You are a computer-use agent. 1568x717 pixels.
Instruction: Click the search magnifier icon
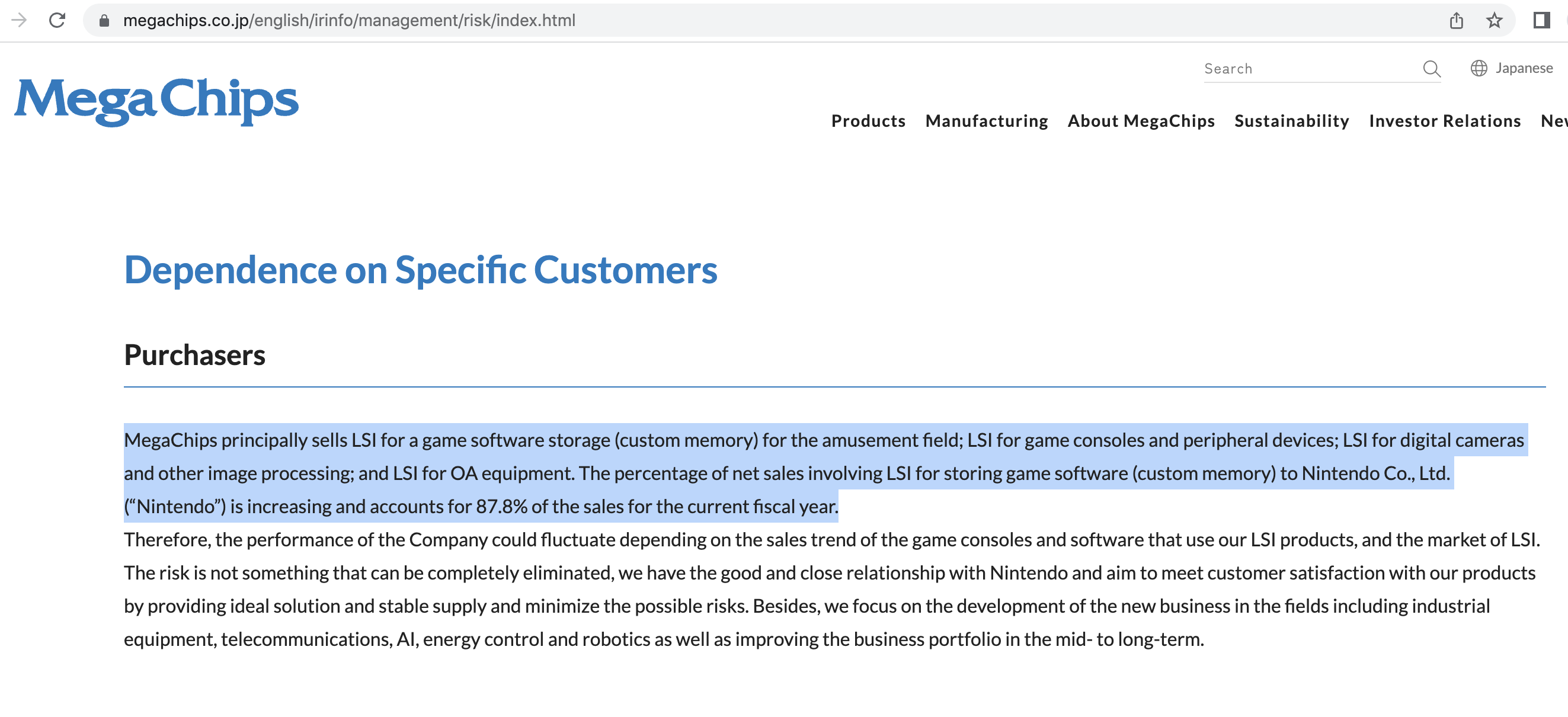[x=1431, y=69]
